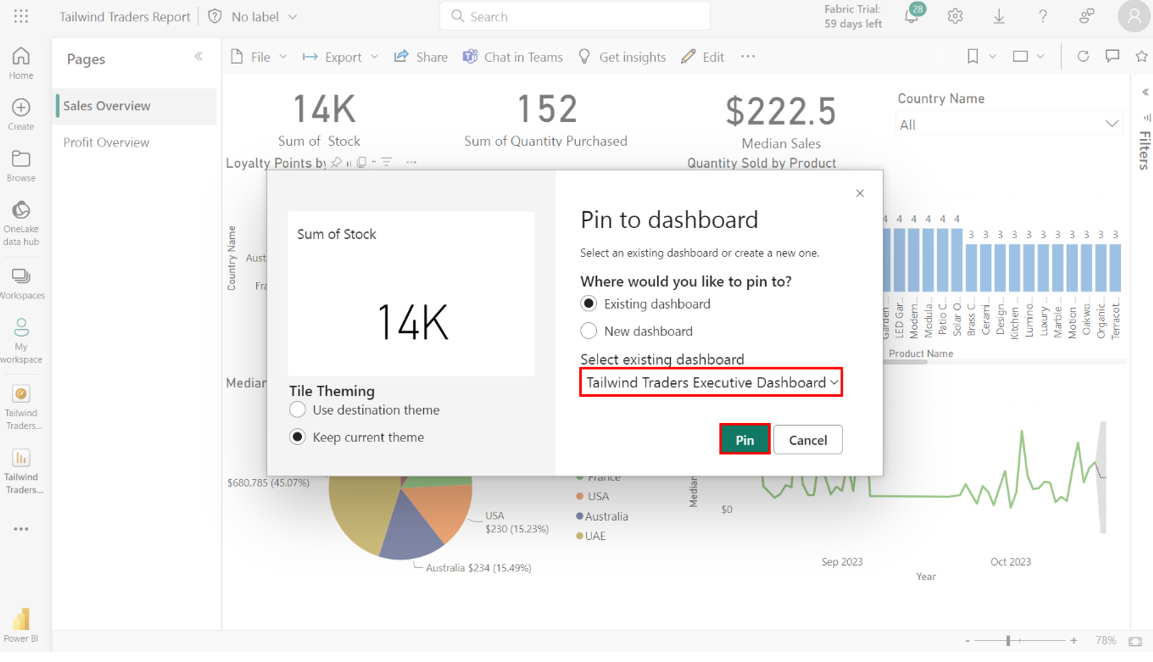
Task: Open the Country Name slicer dropdown
Action: [x=1008, y=124]
